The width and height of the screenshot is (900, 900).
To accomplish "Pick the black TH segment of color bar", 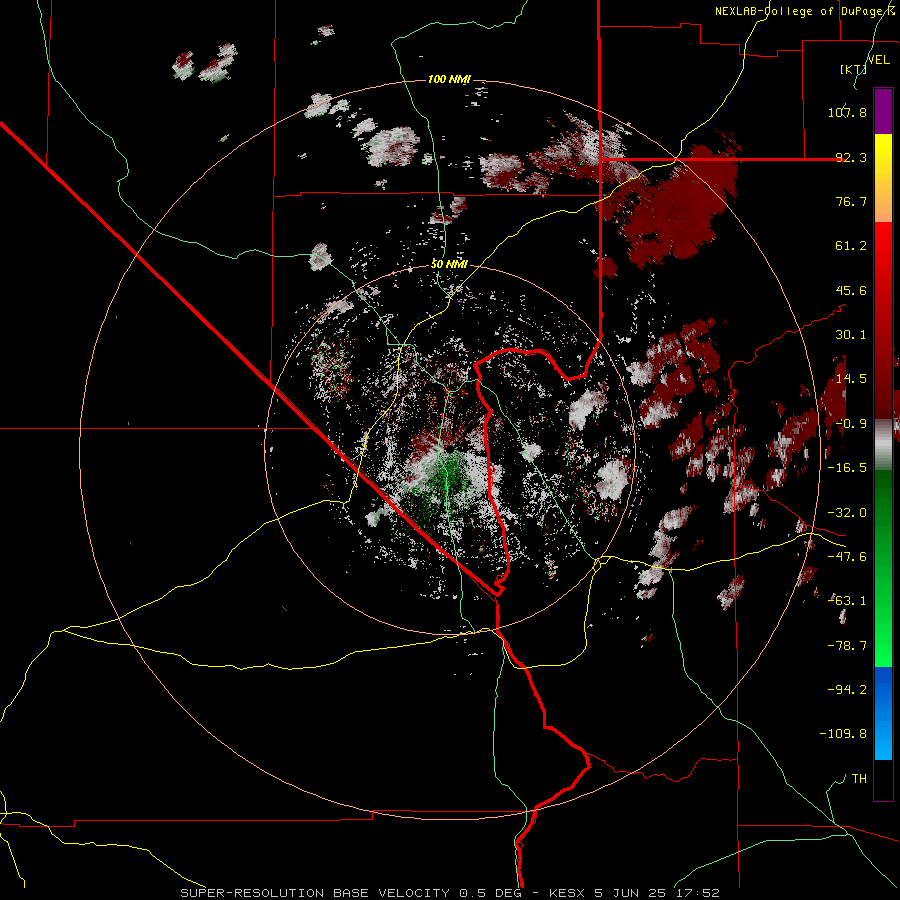I will click(x=883, y=779).
